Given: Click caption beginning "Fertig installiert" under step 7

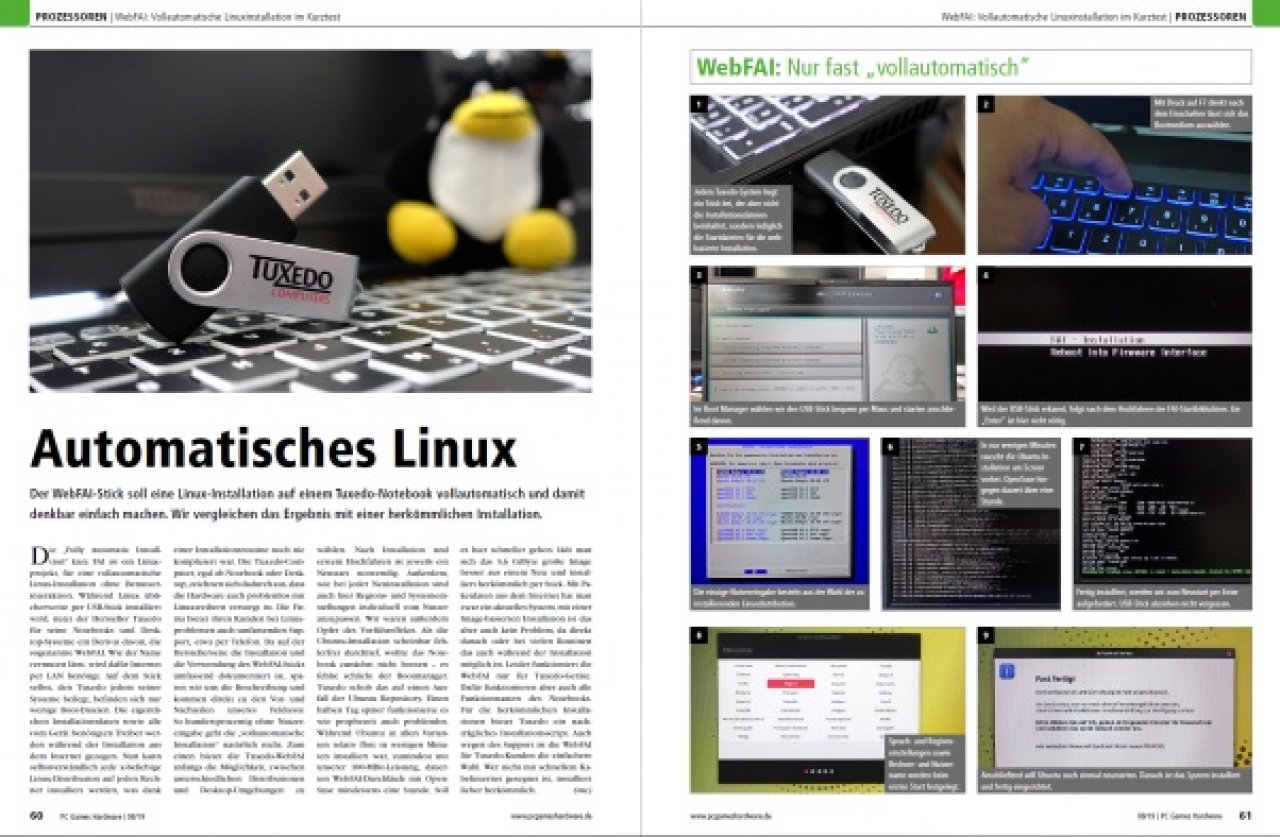Looking at the screenshot, I should [1162, 598].
